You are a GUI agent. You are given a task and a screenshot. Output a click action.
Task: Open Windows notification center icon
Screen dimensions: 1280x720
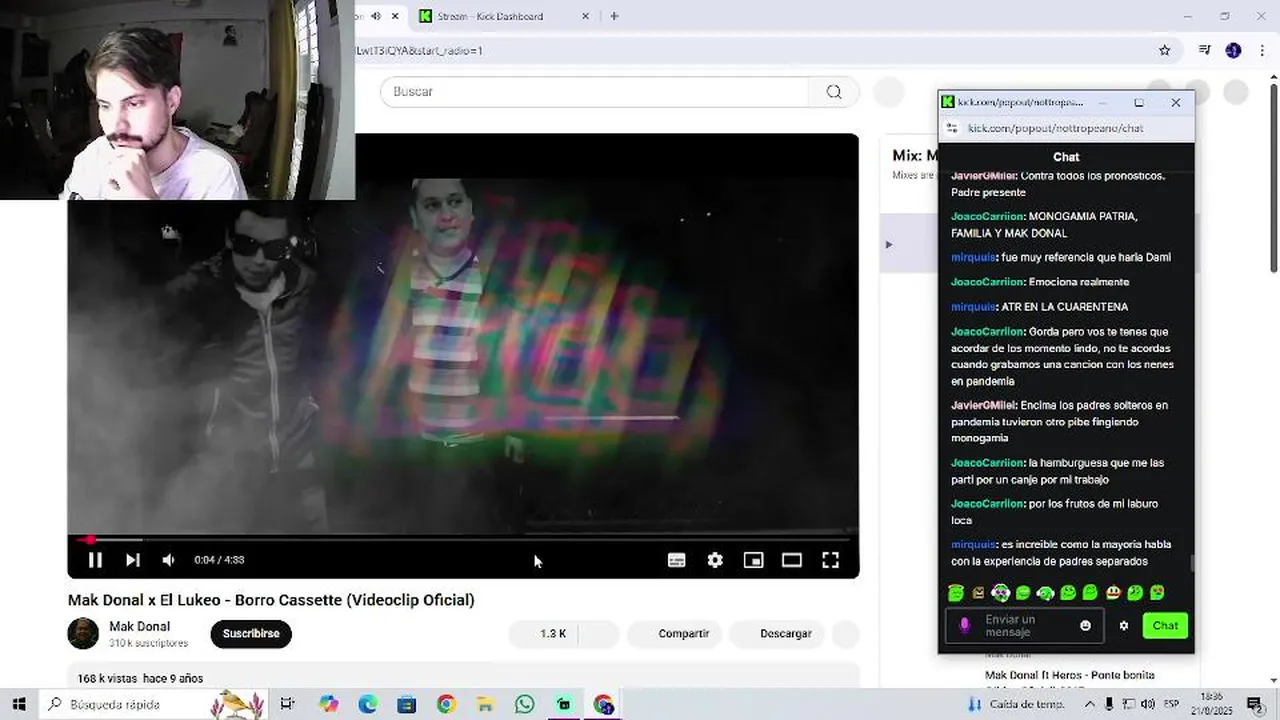[x=1255, y=704]
